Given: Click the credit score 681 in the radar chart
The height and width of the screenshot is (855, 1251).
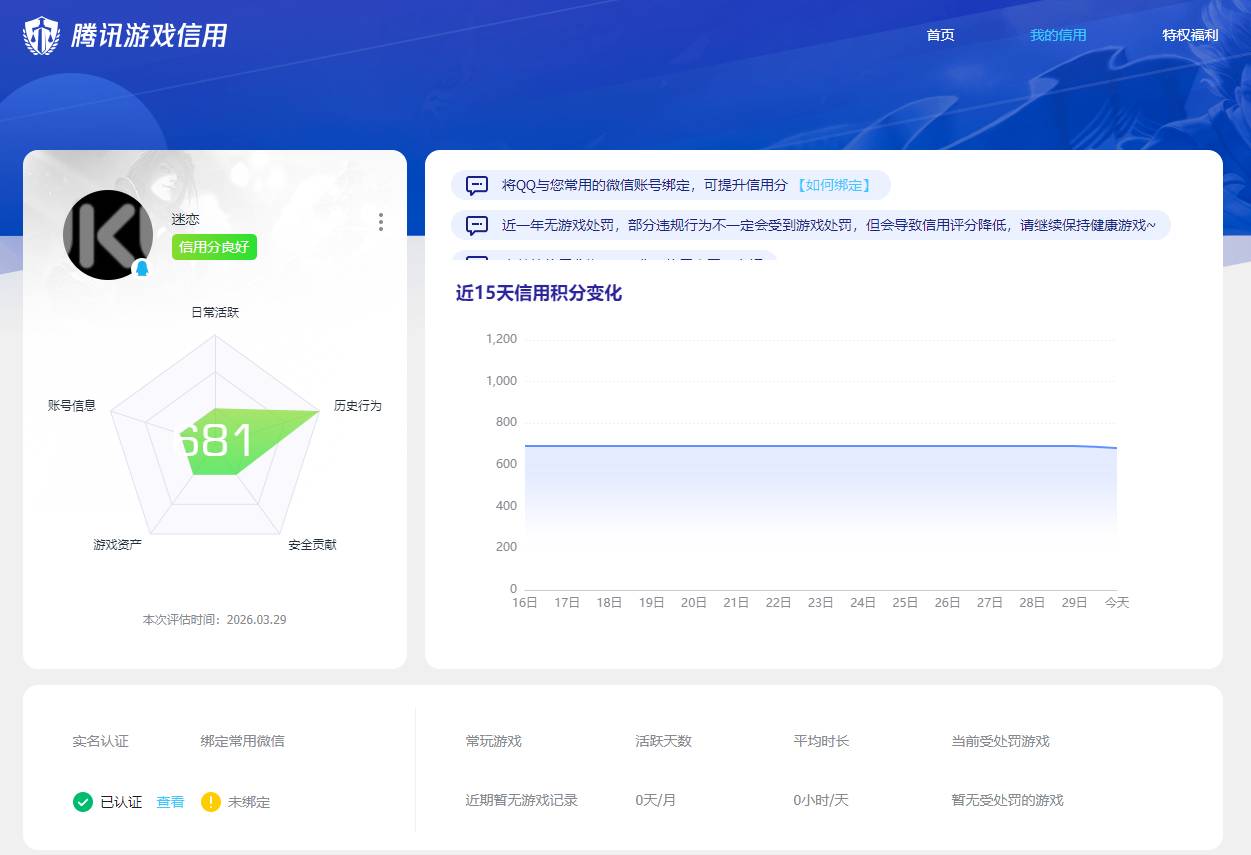Looking at the screenshot, I should pyautogui.click(x=214, y=437).
